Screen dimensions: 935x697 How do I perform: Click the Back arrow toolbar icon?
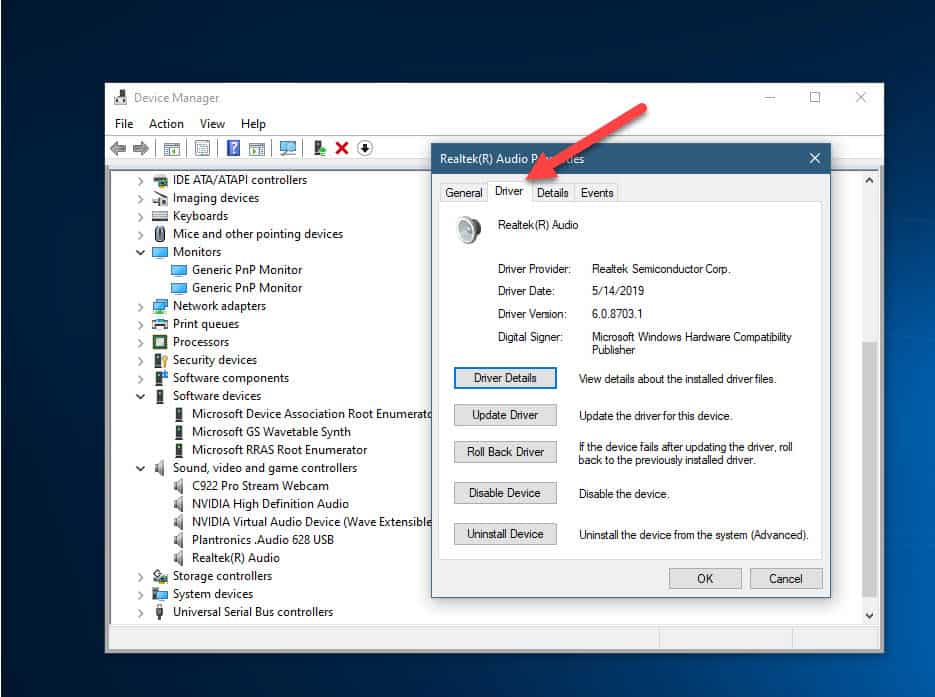[x=118, y=148]
